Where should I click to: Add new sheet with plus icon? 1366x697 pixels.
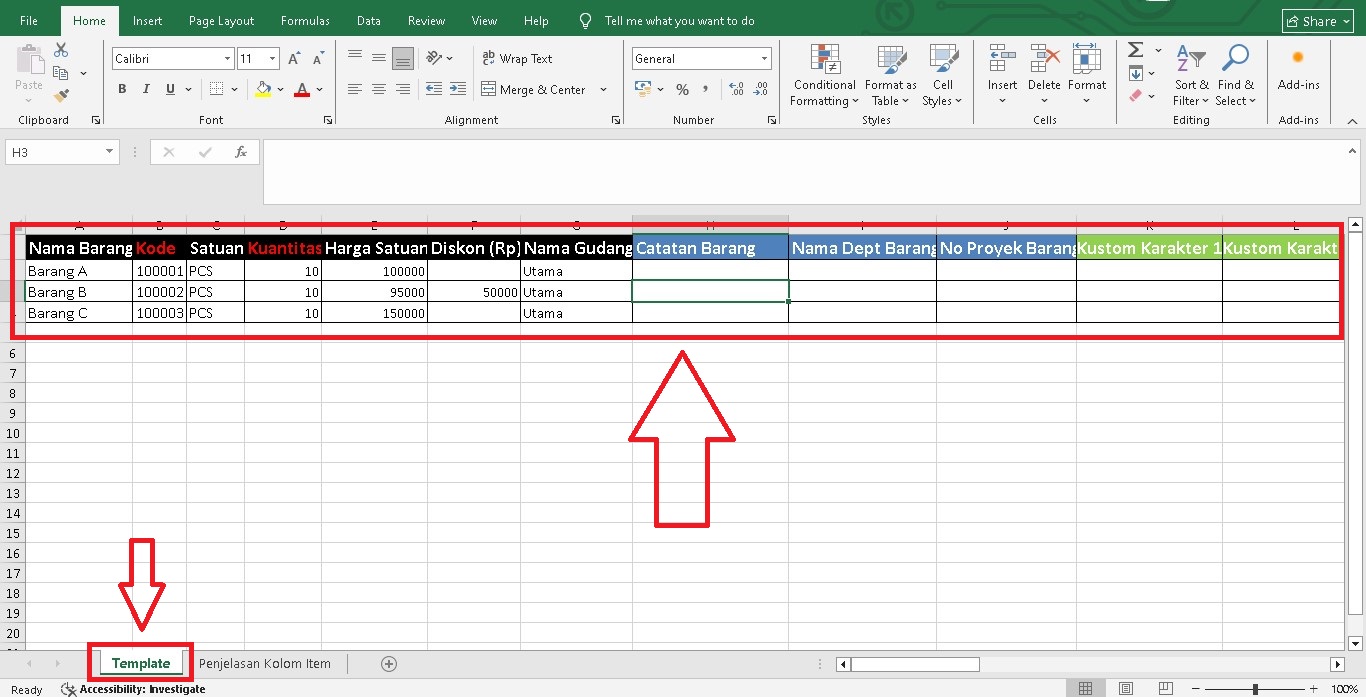click(389, 664)
